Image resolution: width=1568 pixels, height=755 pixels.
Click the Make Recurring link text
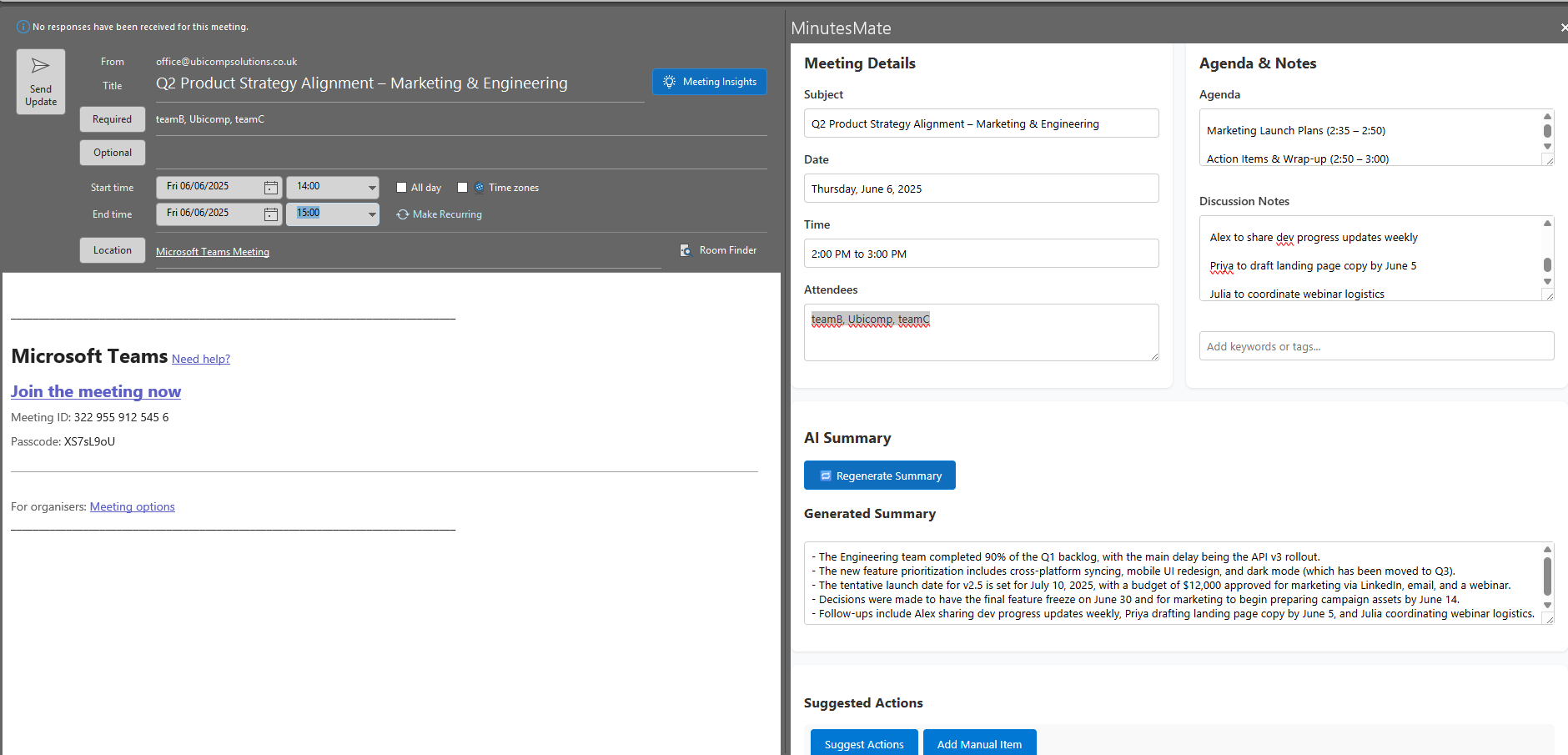[447, 214]
